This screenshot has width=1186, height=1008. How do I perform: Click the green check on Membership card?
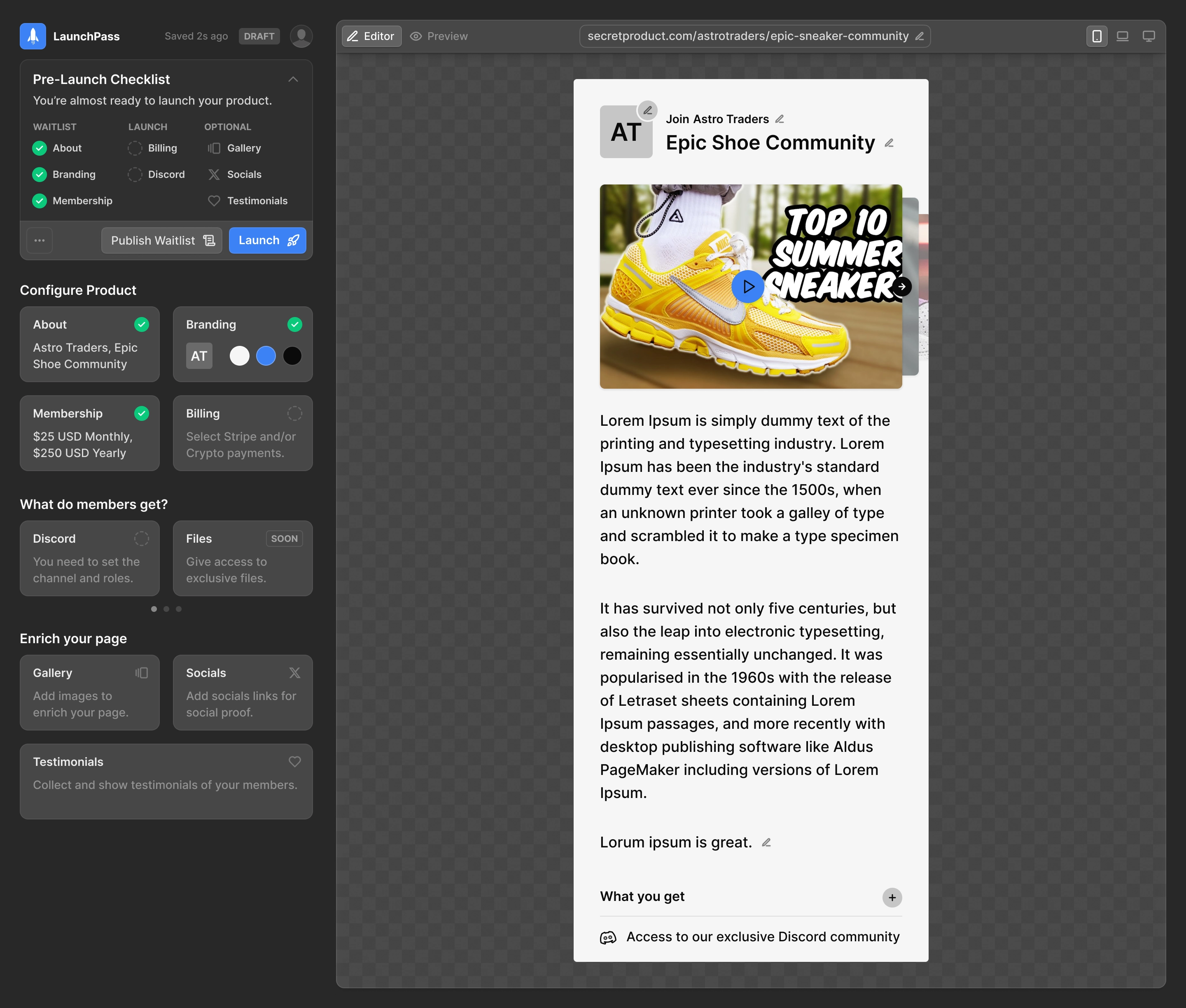click(141, 413)
